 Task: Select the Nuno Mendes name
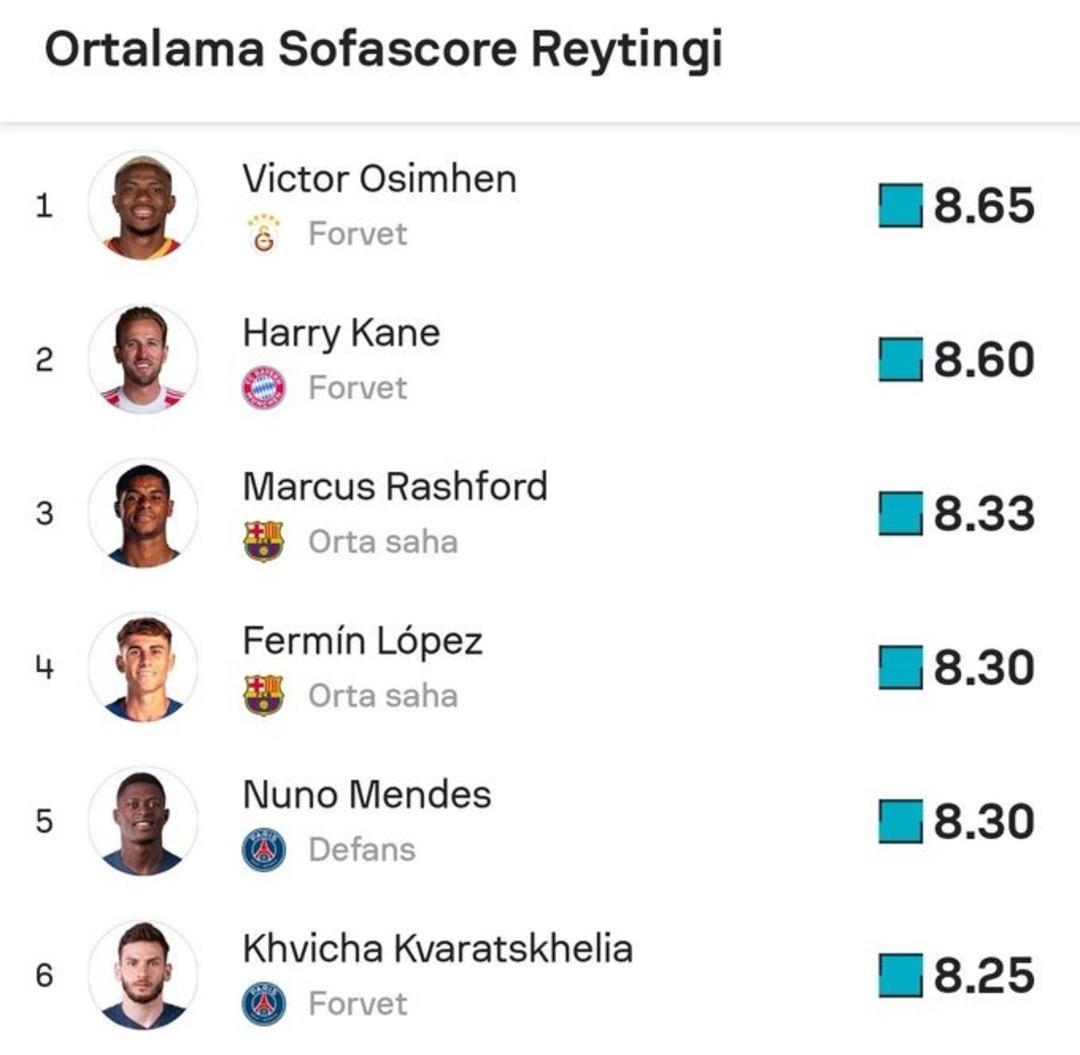(x=367, y=795)
